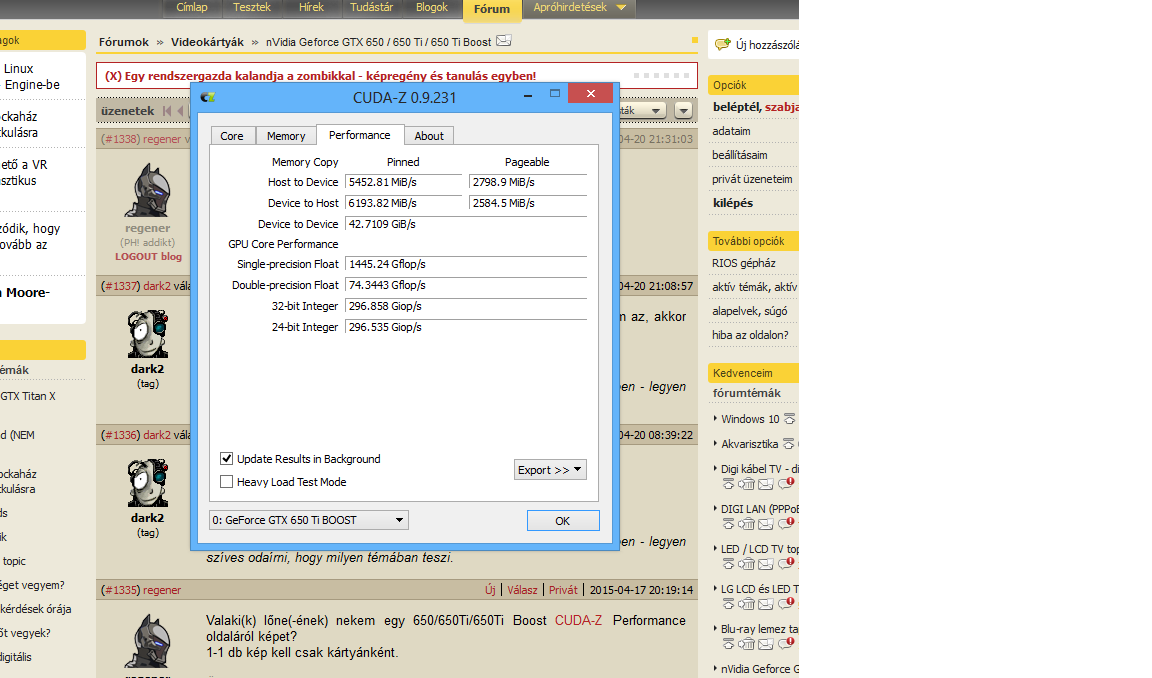Click envelope icon under LED / LCD TV topic
This screenshot has height=678, width=1152.
click(766, 563)
